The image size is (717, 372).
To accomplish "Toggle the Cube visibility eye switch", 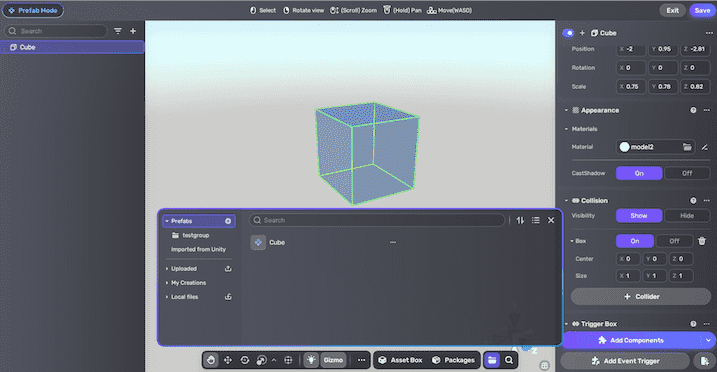I will (568, 33).
